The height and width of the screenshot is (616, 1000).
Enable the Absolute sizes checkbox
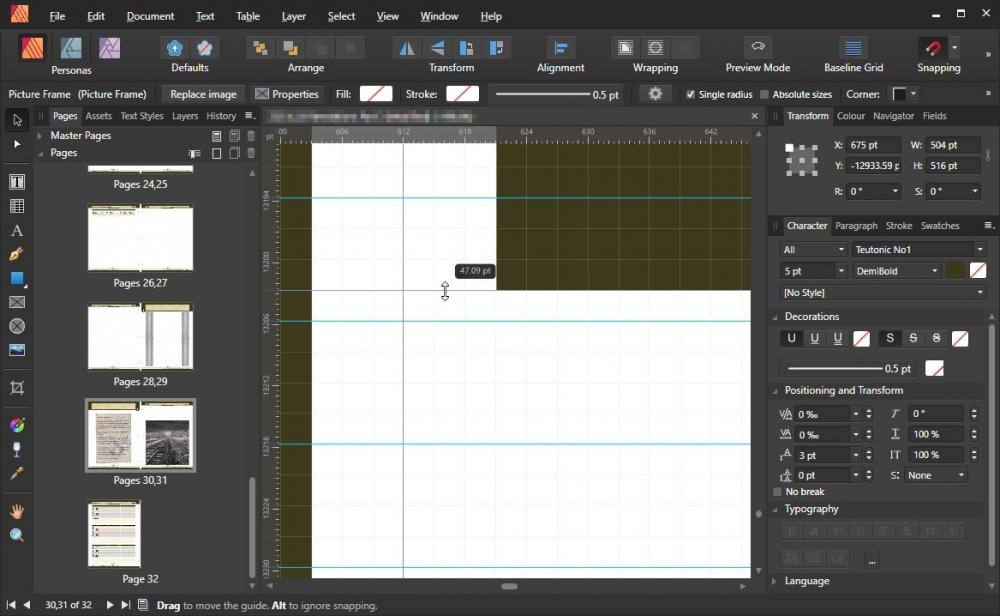coord(765,94)
